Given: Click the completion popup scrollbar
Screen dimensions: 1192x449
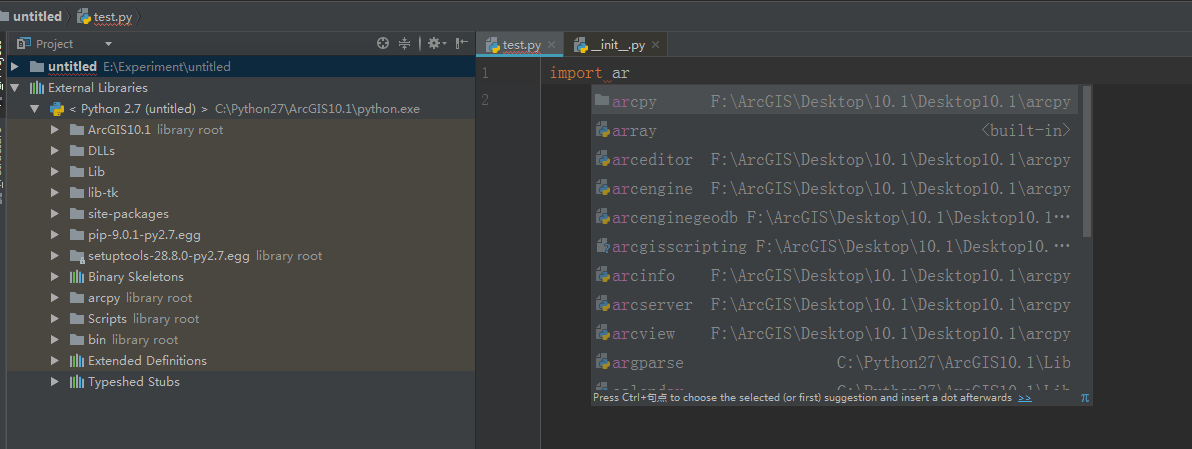Looking at the screenshot, I should coord(1086,160).
